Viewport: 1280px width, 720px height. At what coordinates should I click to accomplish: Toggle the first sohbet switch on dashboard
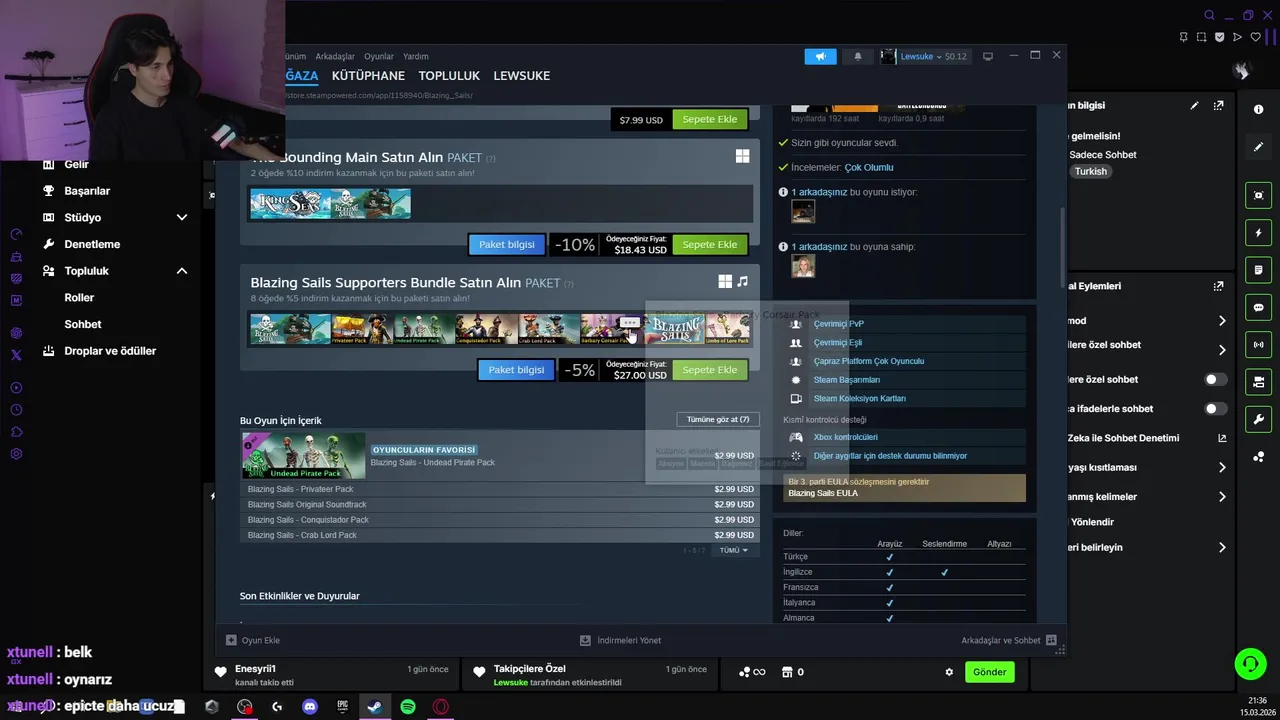1215,380
